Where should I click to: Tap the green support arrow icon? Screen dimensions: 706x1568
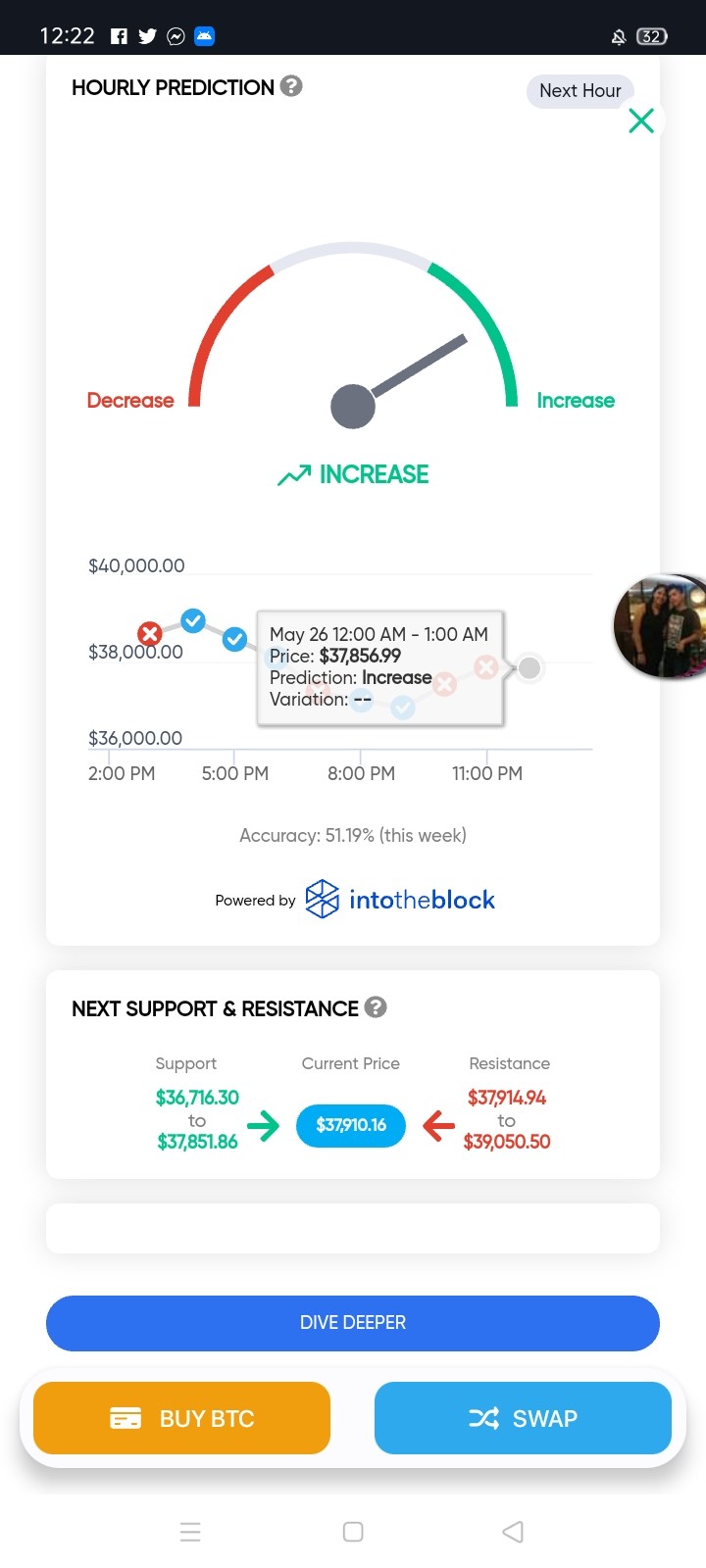(263, 1125)
